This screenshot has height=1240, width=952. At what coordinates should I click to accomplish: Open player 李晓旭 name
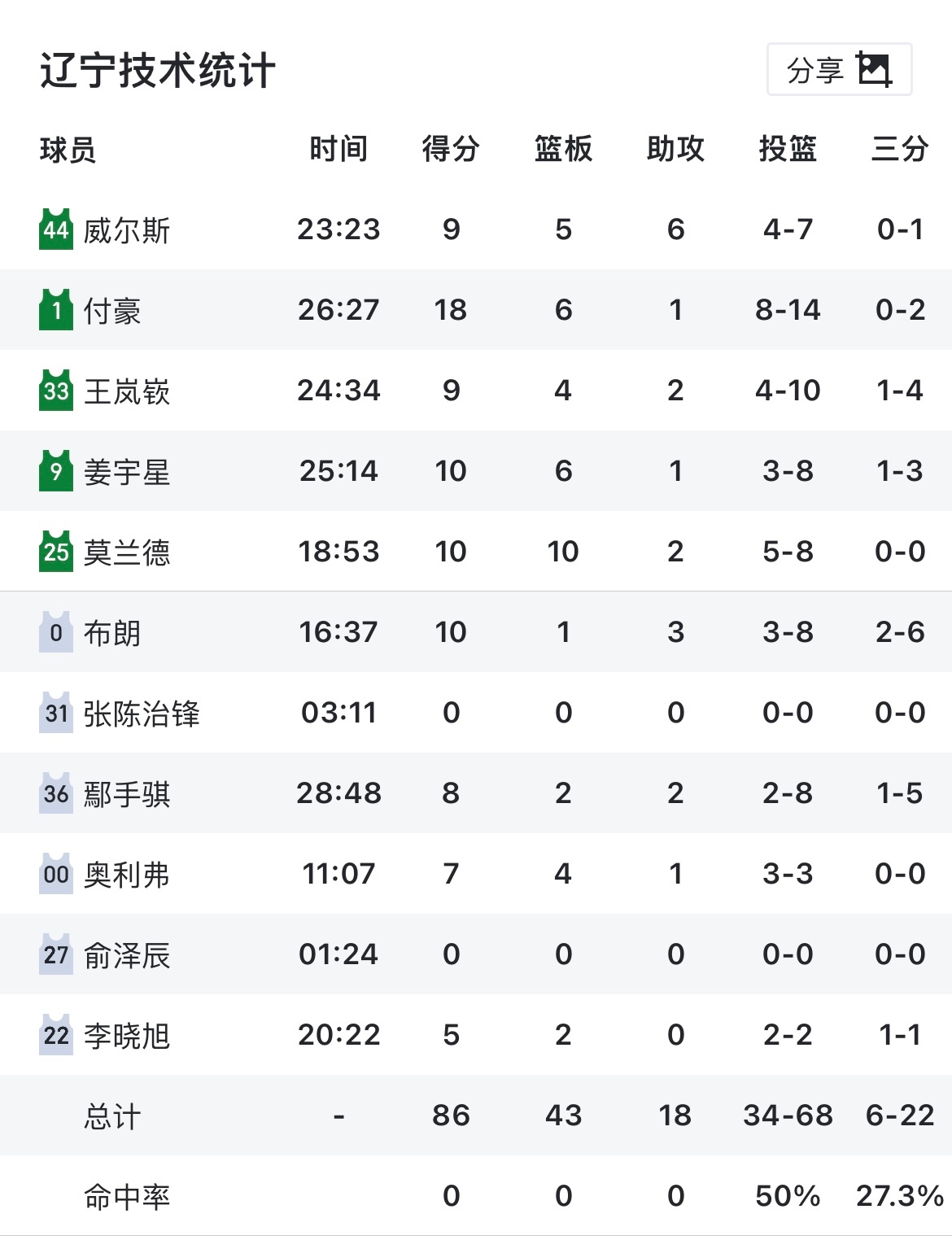coord(127,1037)
